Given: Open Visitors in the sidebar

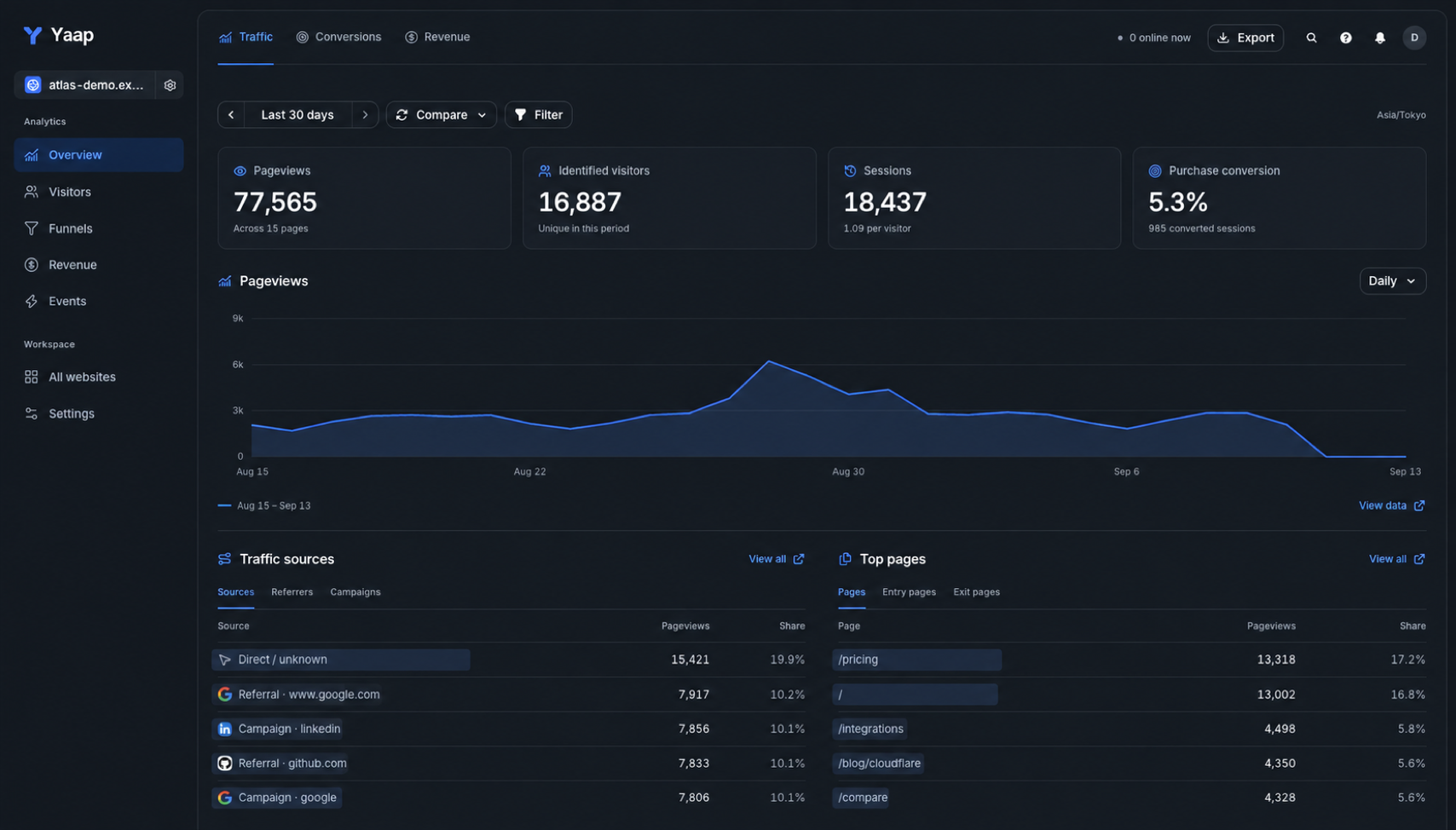Looking at the screenshot, I should click(x=99, y=193).
